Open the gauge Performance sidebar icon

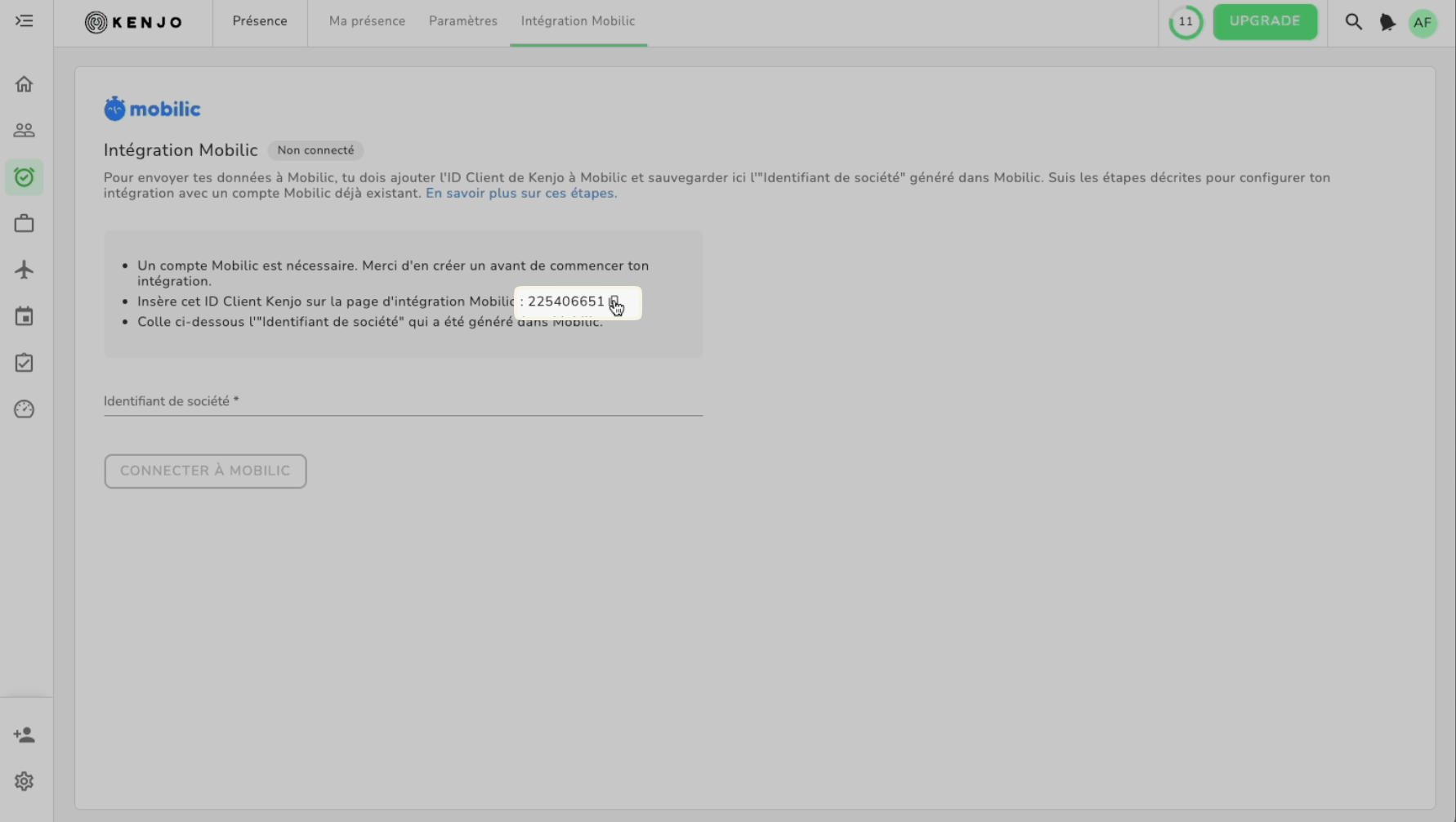point(25,409)
